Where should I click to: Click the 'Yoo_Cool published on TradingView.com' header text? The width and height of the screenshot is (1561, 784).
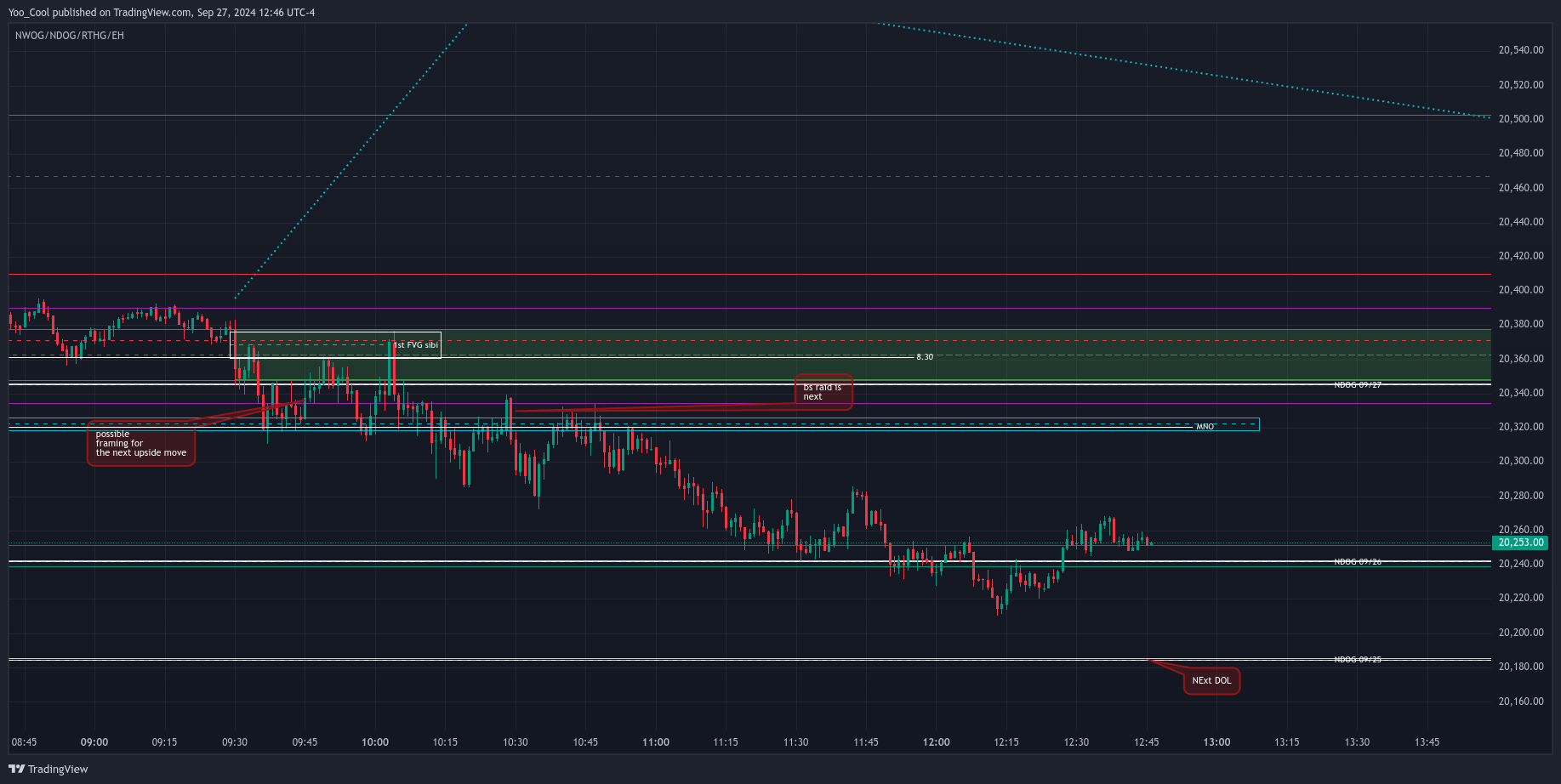(100, 13)
